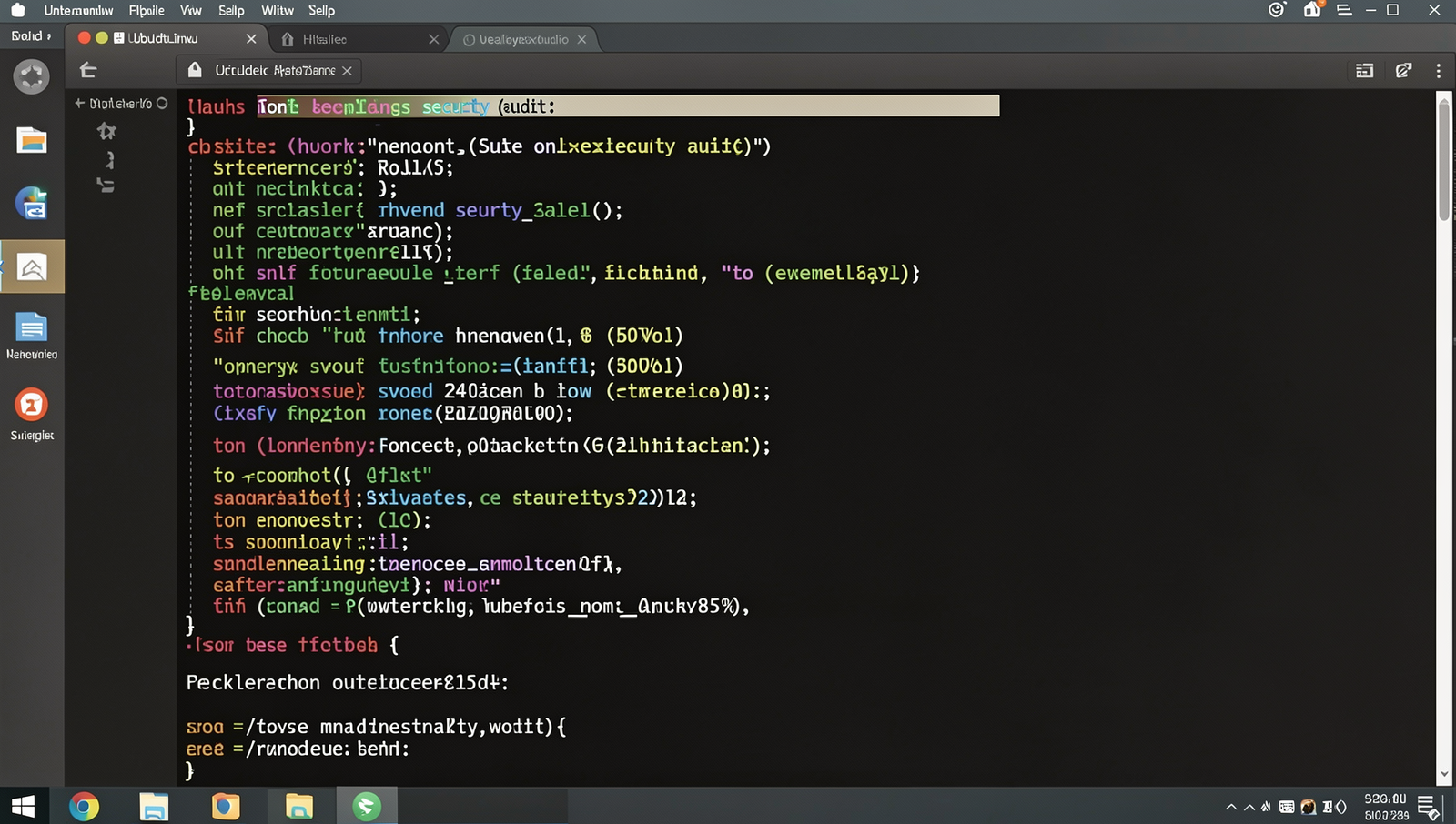
Task: Click the scrollbar down arrow
Action: 1444,776
